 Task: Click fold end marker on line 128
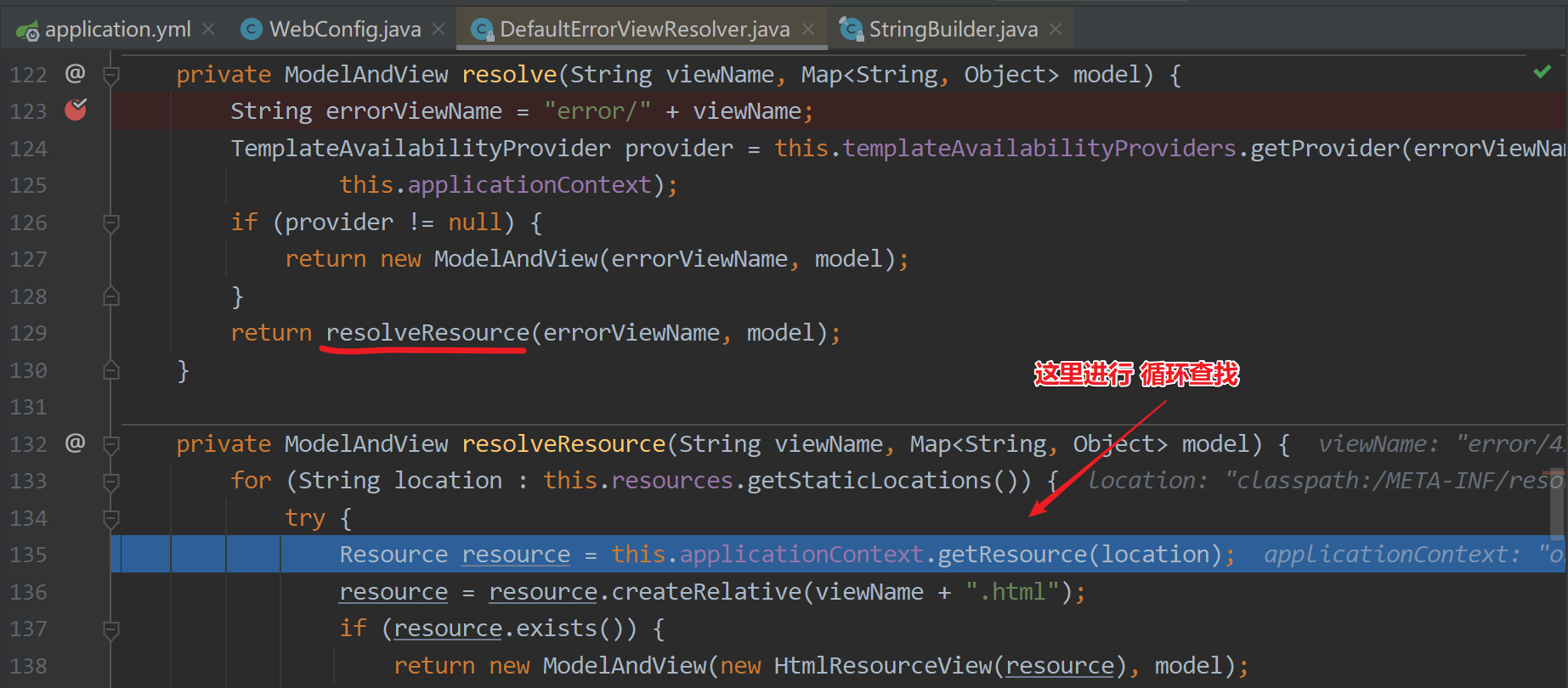(110, 296)
